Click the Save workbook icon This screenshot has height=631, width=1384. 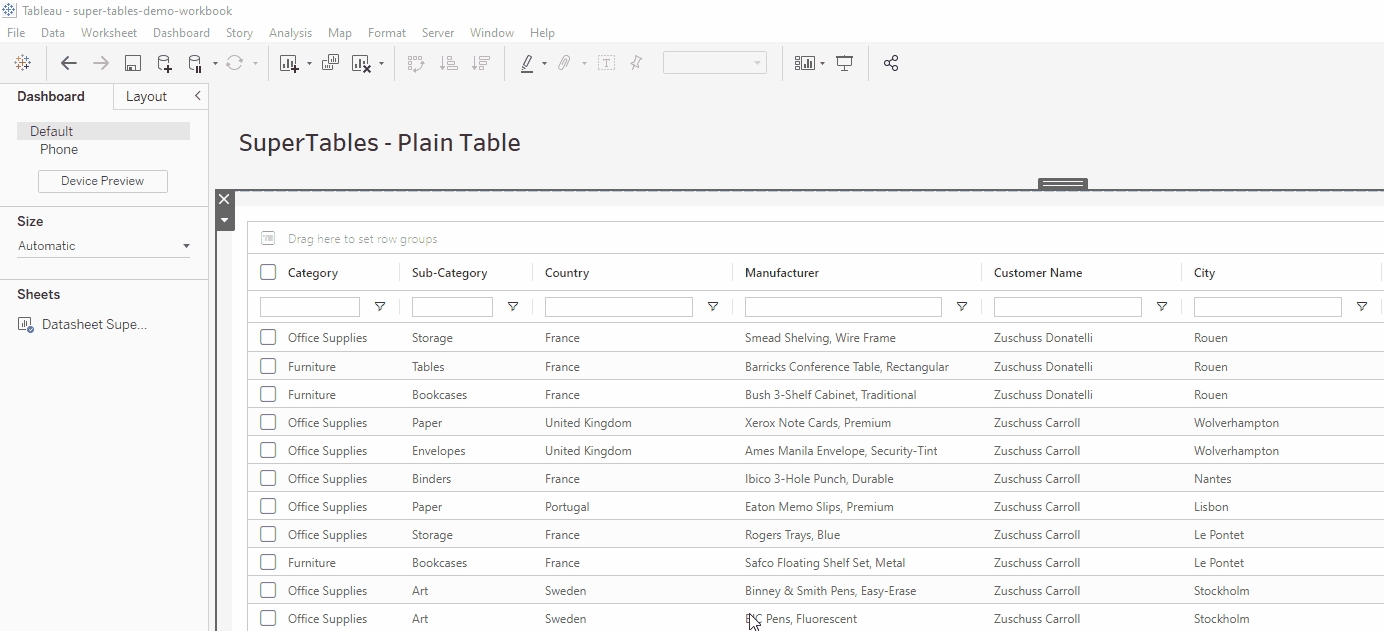[132, 63]
